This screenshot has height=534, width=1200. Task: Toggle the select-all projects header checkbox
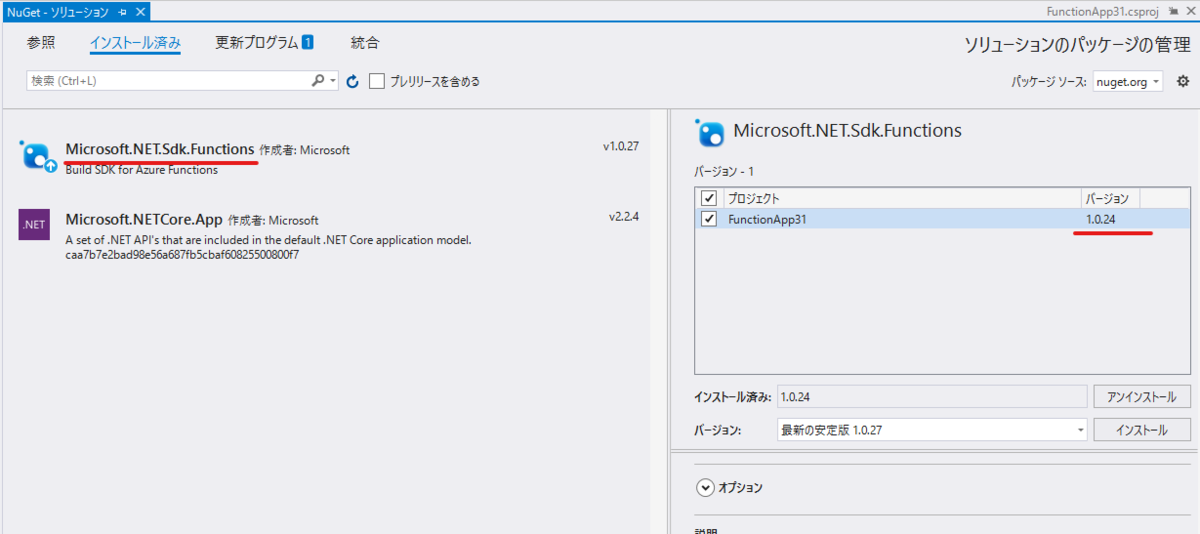709,198
